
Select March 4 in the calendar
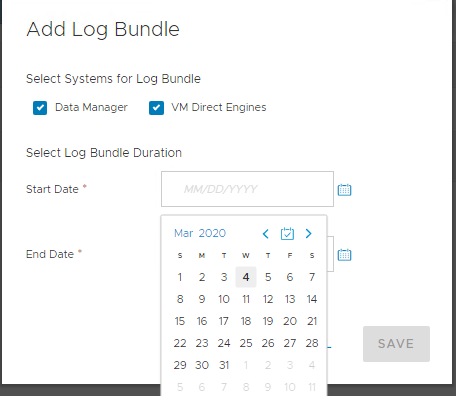point(246,277)
